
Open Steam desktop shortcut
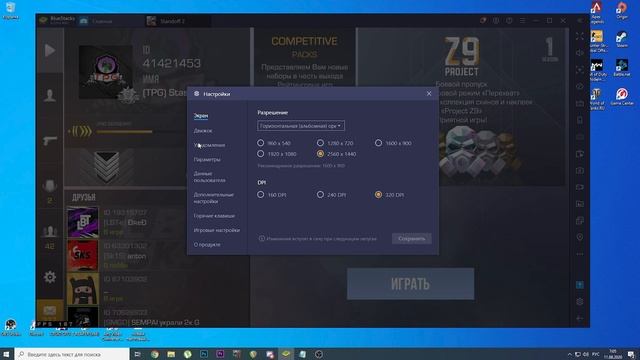tap(622, 39)
